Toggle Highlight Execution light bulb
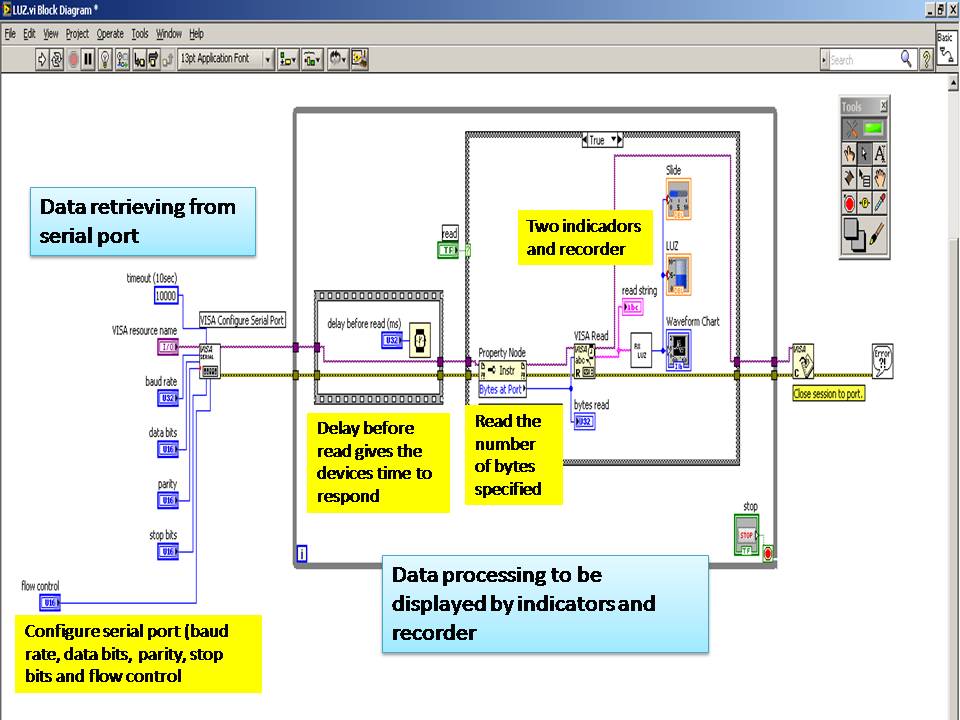 pos(105,59)
